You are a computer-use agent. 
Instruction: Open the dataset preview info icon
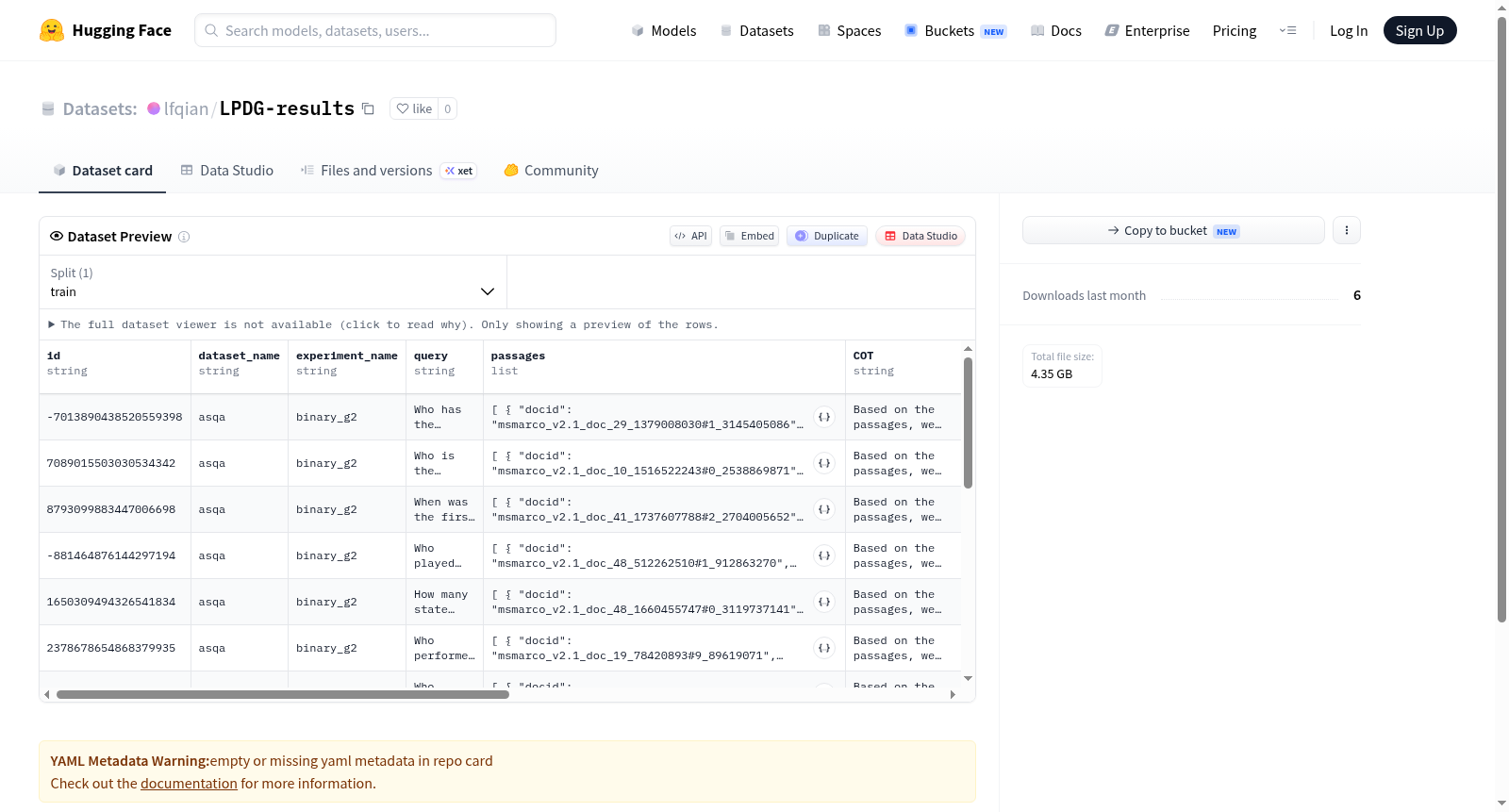[x=184, y=237]
